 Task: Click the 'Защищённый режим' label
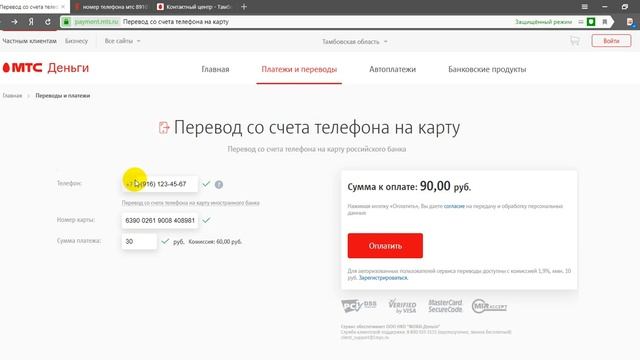point(543,22)
